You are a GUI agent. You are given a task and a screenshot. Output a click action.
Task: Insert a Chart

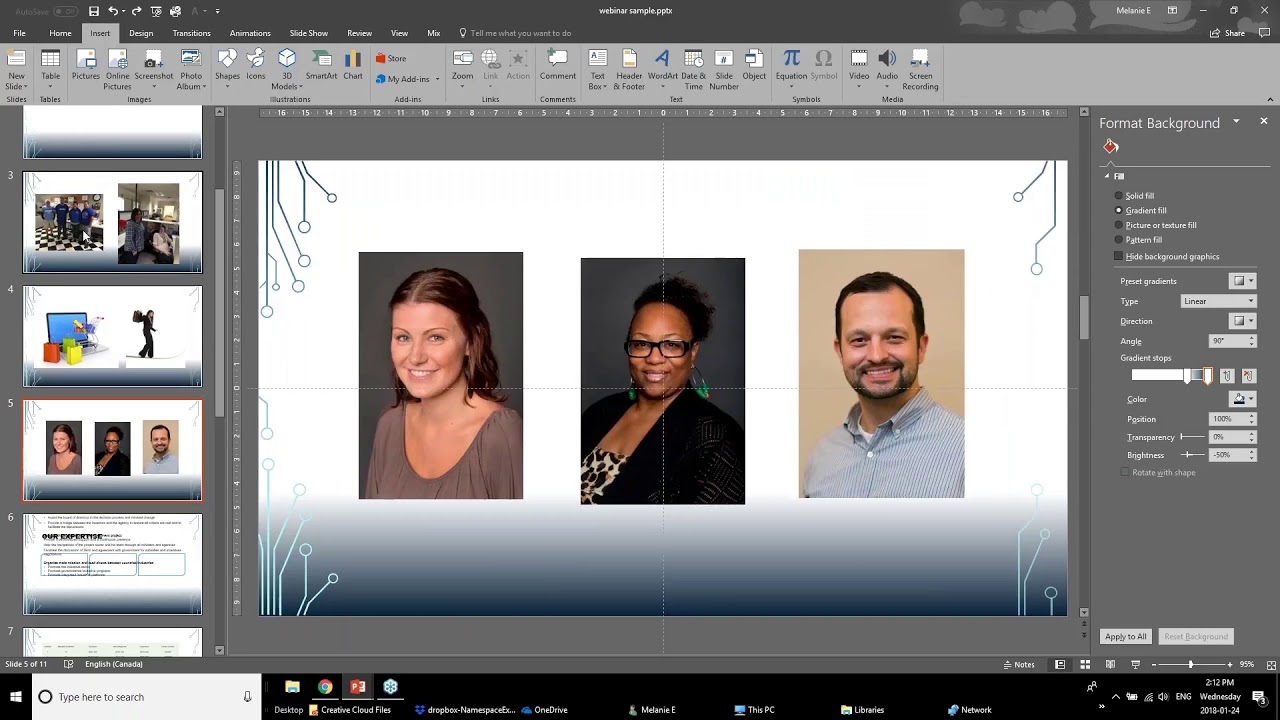point(353,64)
